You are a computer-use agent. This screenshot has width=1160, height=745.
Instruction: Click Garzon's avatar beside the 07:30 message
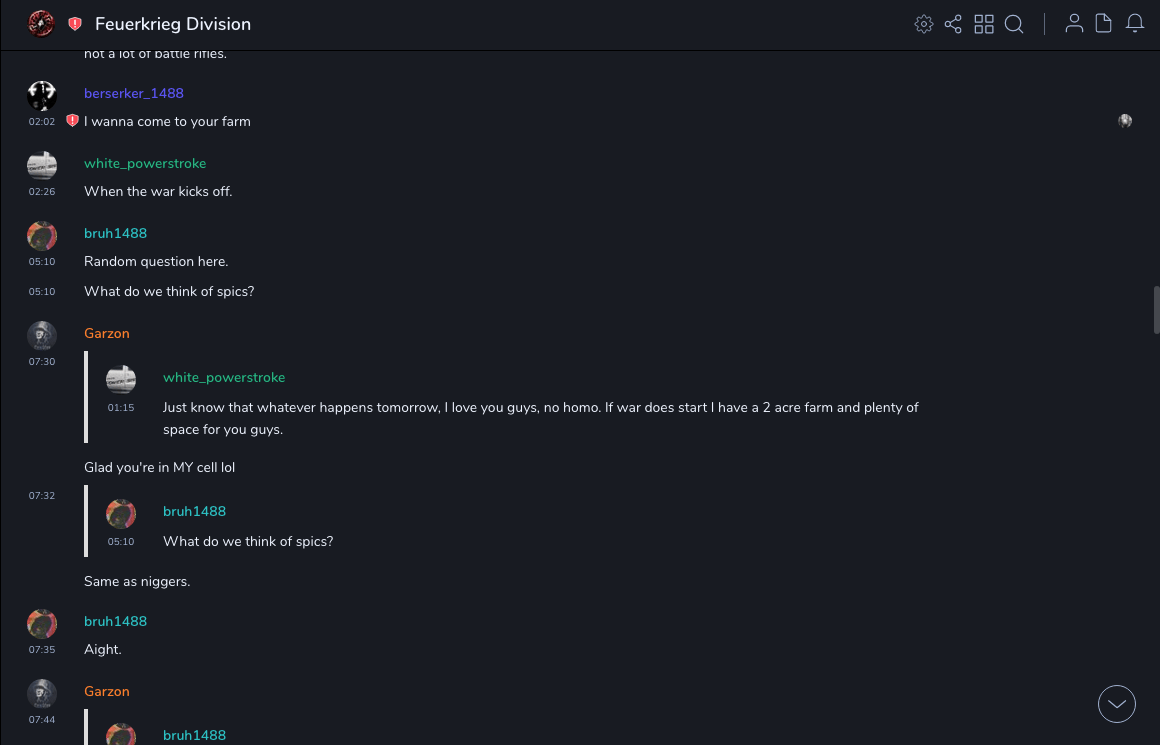[42, 335]
